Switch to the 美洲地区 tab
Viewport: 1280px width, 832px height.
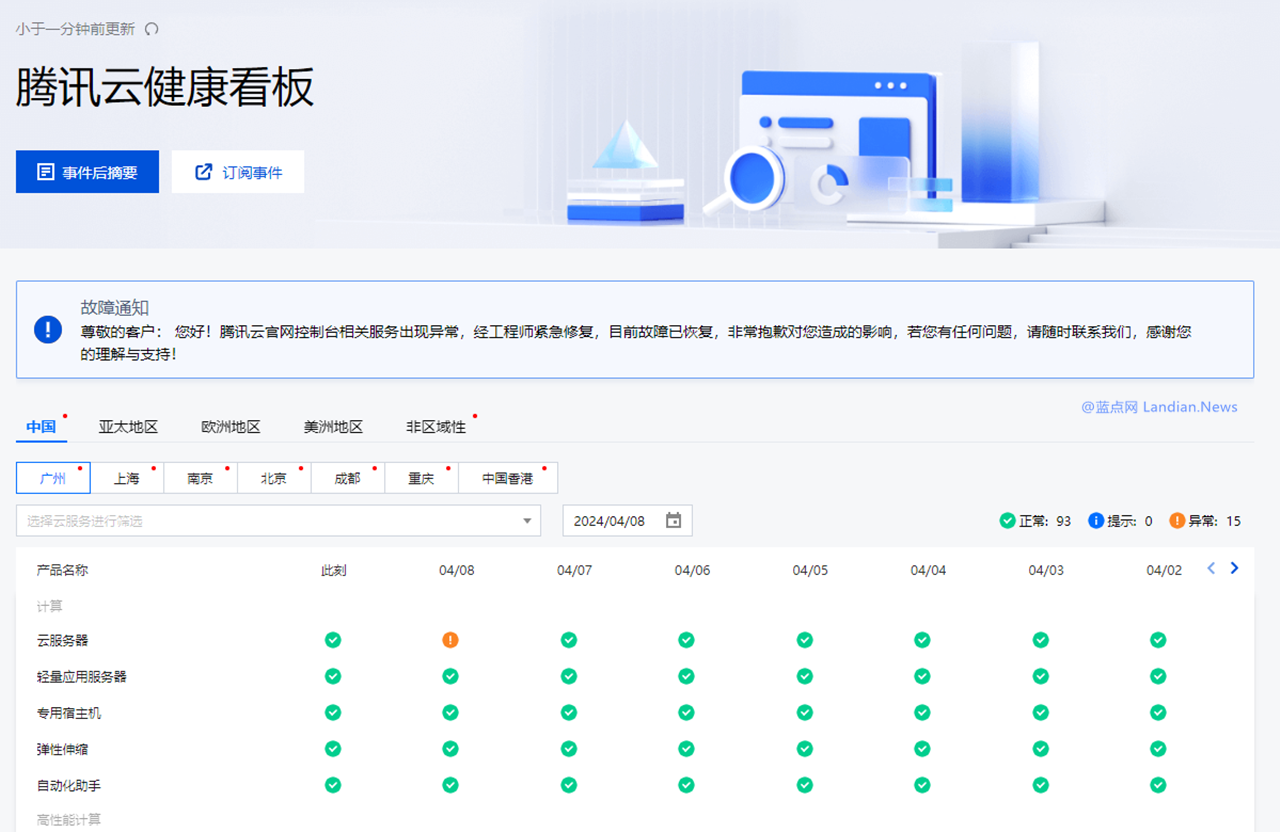tap(333, 427)
